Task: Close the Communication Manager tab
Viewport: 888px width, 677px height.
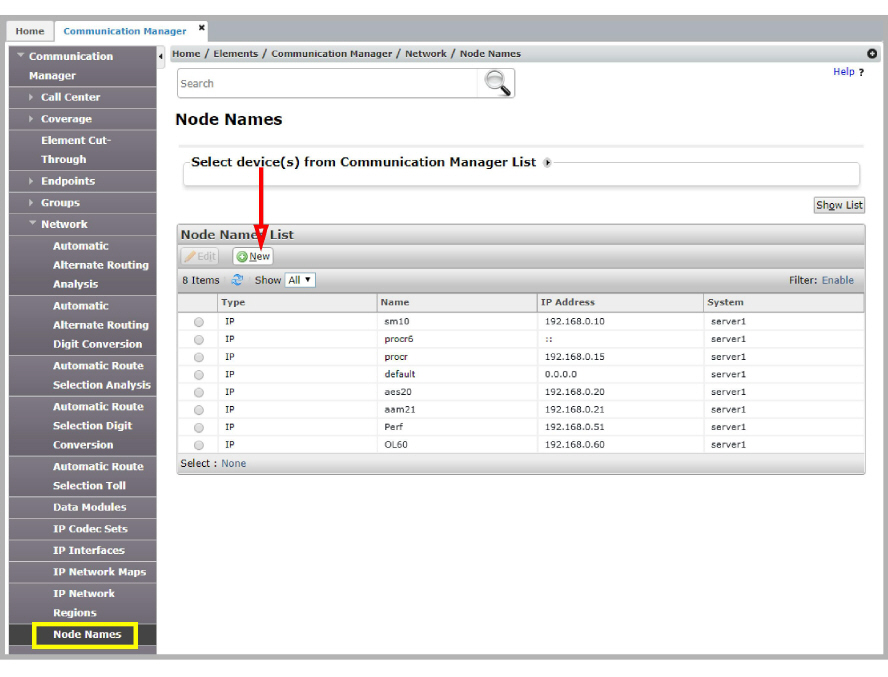Action: 202,27
